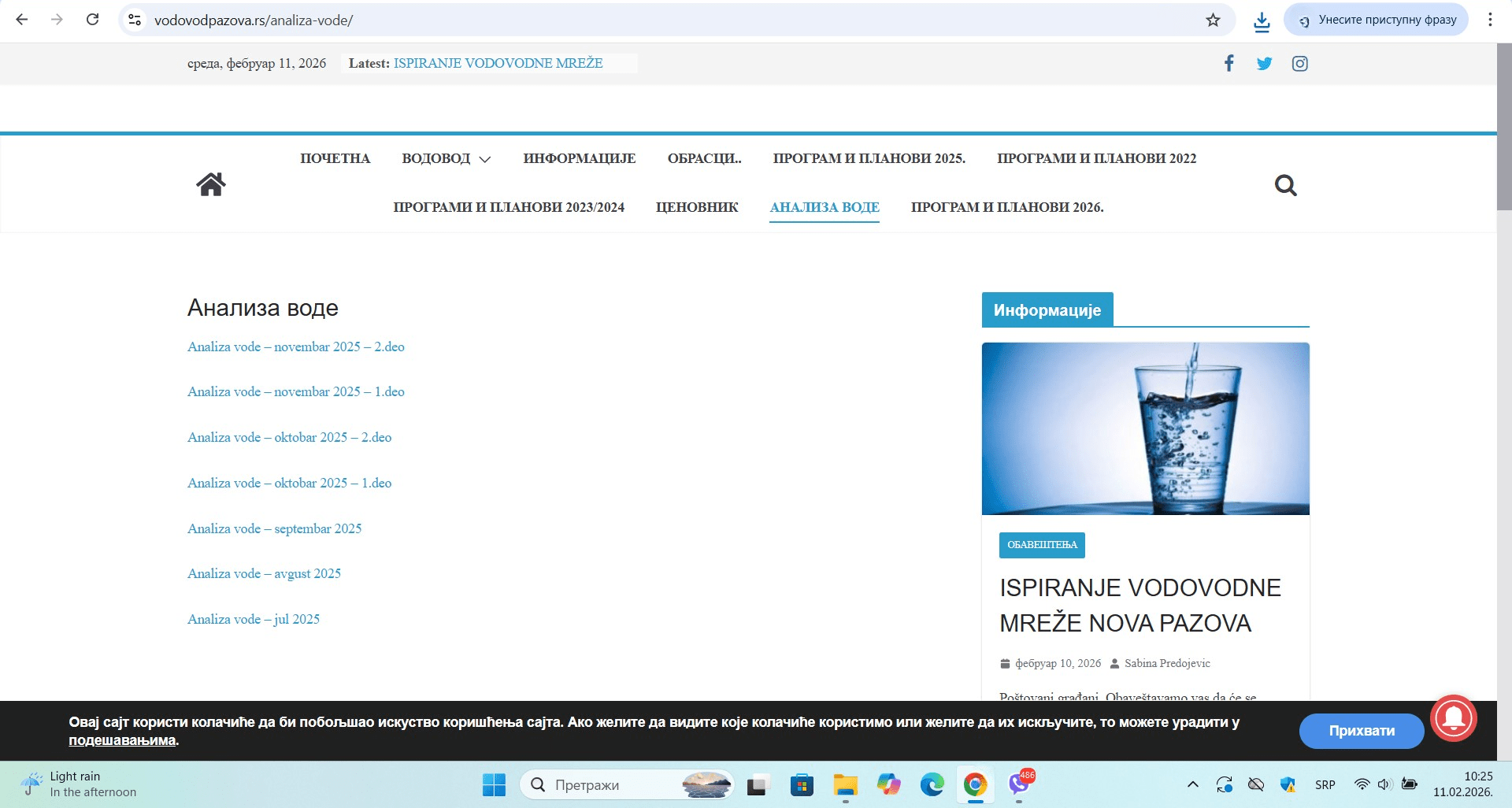Open the Twitter social icon
This screenshot has width=1512, height=808.
click(1264, 64)
